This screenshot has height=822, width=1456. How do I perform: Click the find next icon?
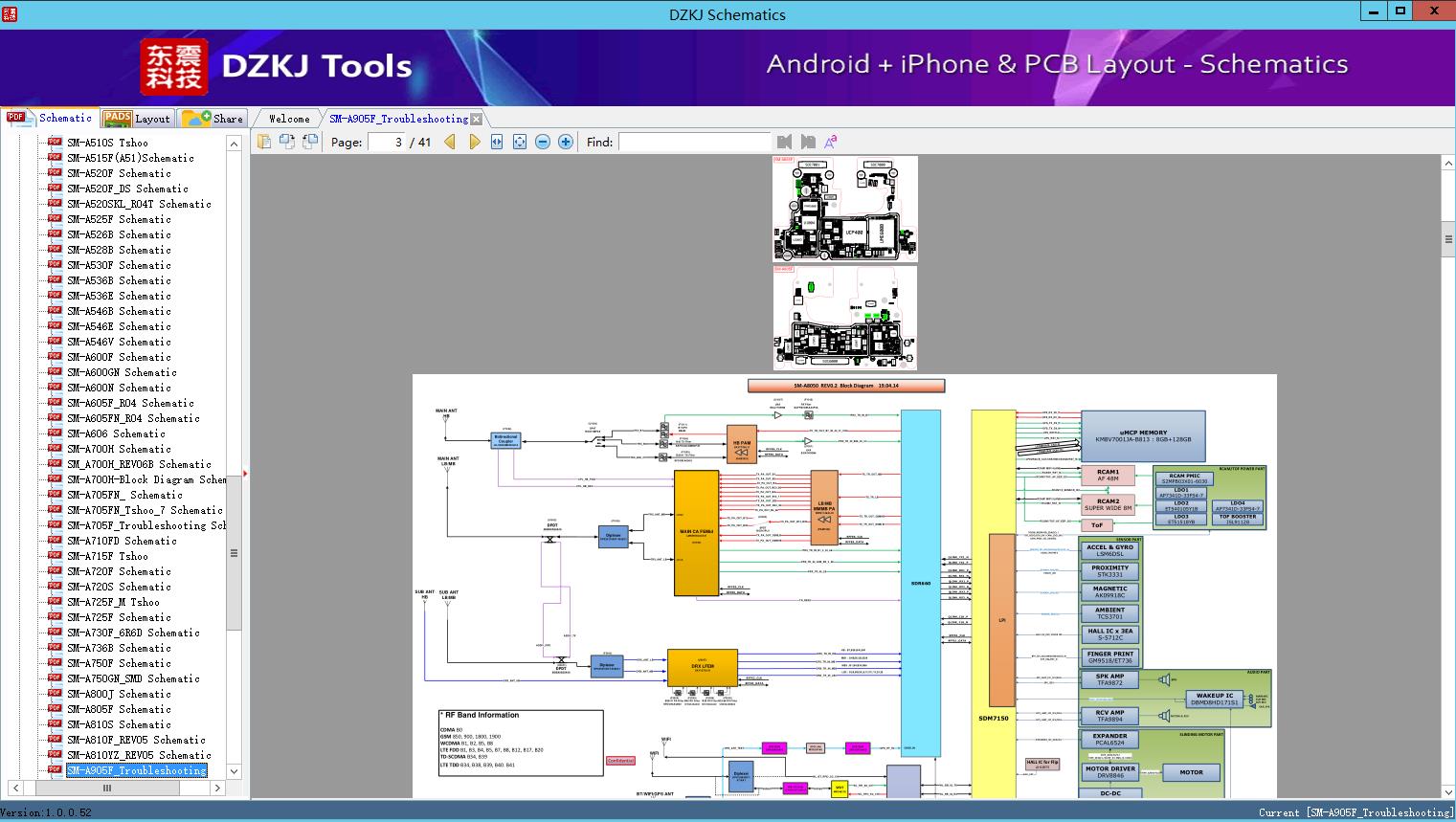(808, 142)
